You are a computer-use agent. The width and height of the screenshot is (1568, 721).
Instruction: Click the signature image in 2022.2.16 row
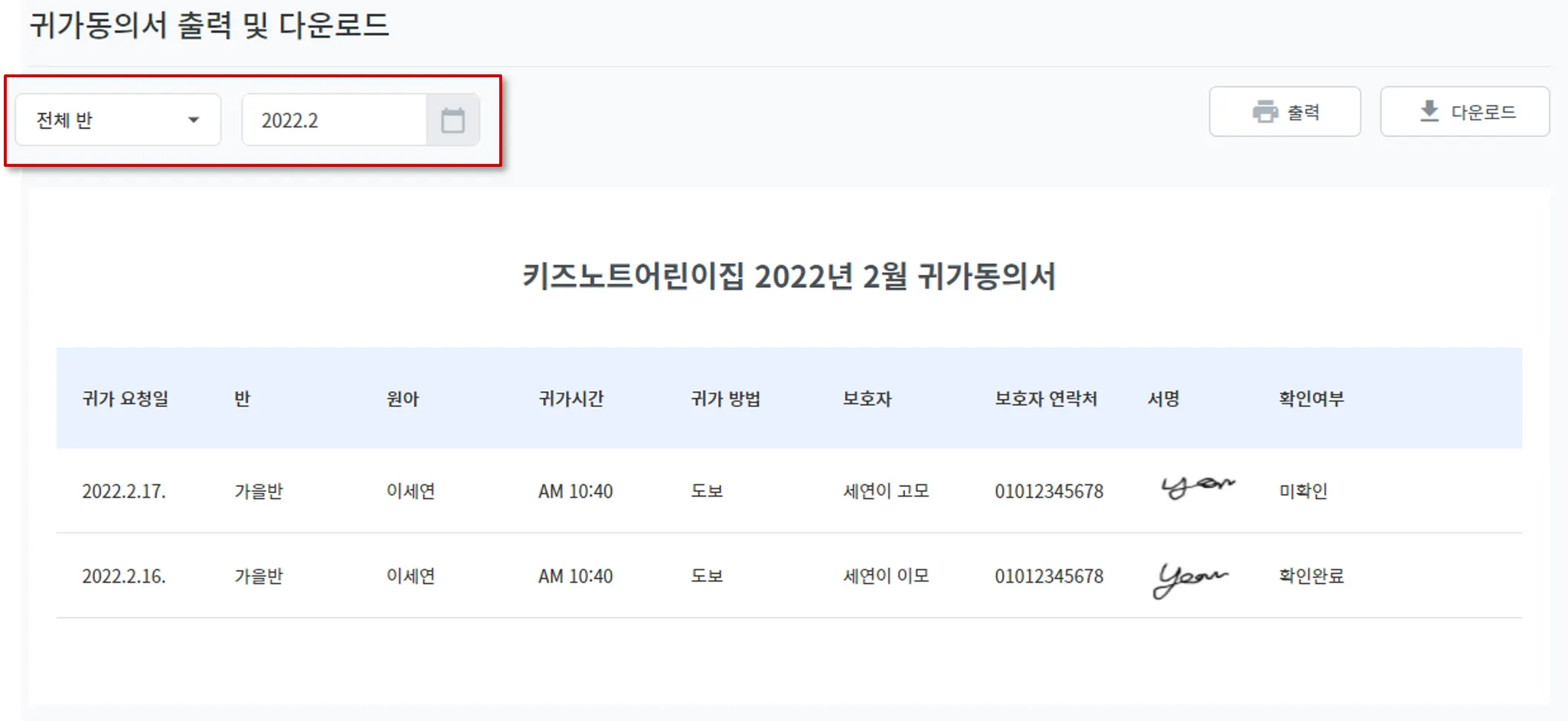1189,579
